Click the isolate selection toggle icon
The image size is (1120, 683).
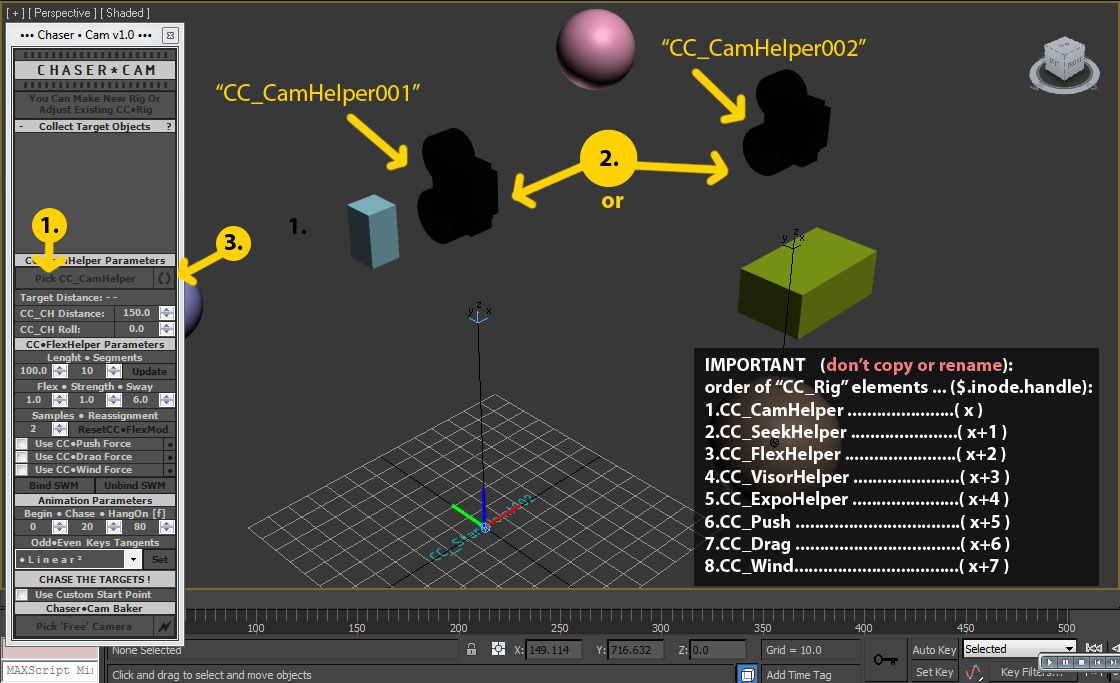(747, 674)
